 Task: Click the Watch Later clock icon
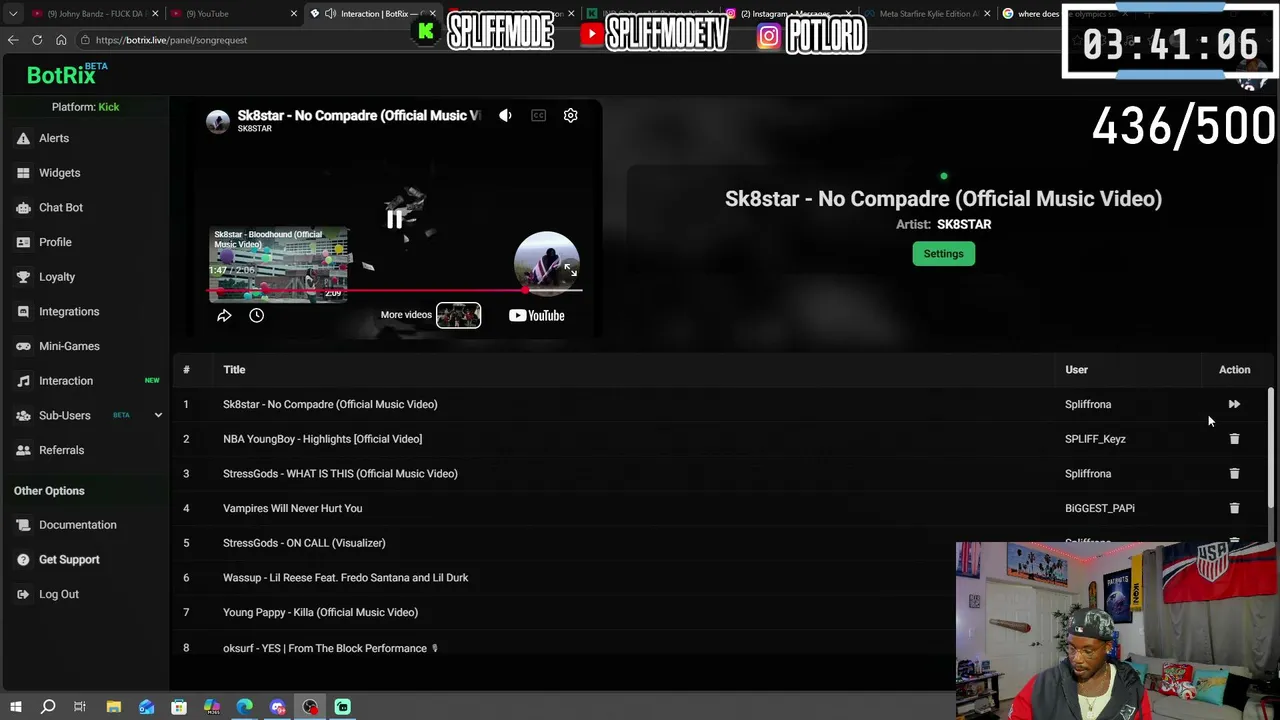pos(256,316)
